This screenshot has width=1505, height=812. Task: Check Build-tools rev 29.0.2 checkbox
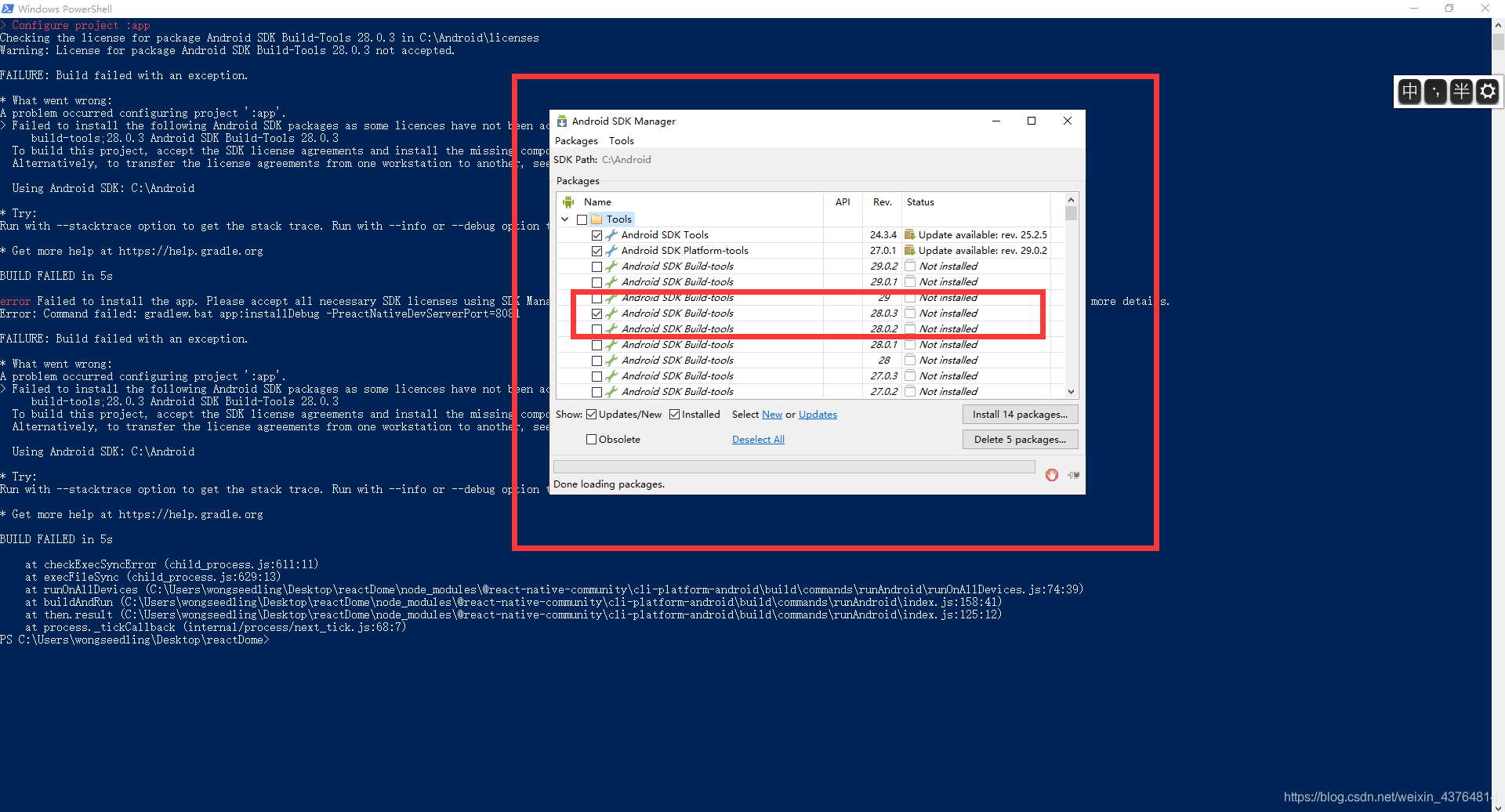point(597,266)
